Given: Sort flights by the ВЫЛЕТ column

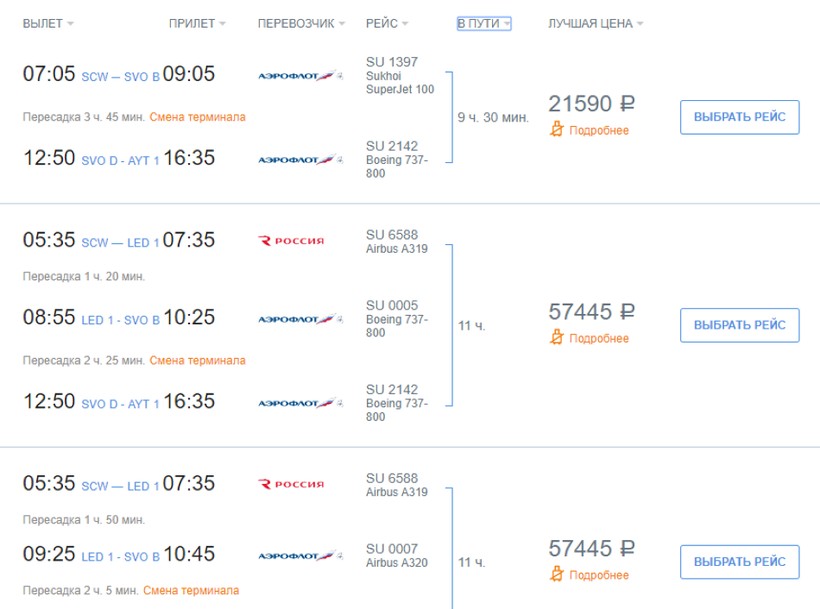Looking at the screenshot, I should (47, 23).
